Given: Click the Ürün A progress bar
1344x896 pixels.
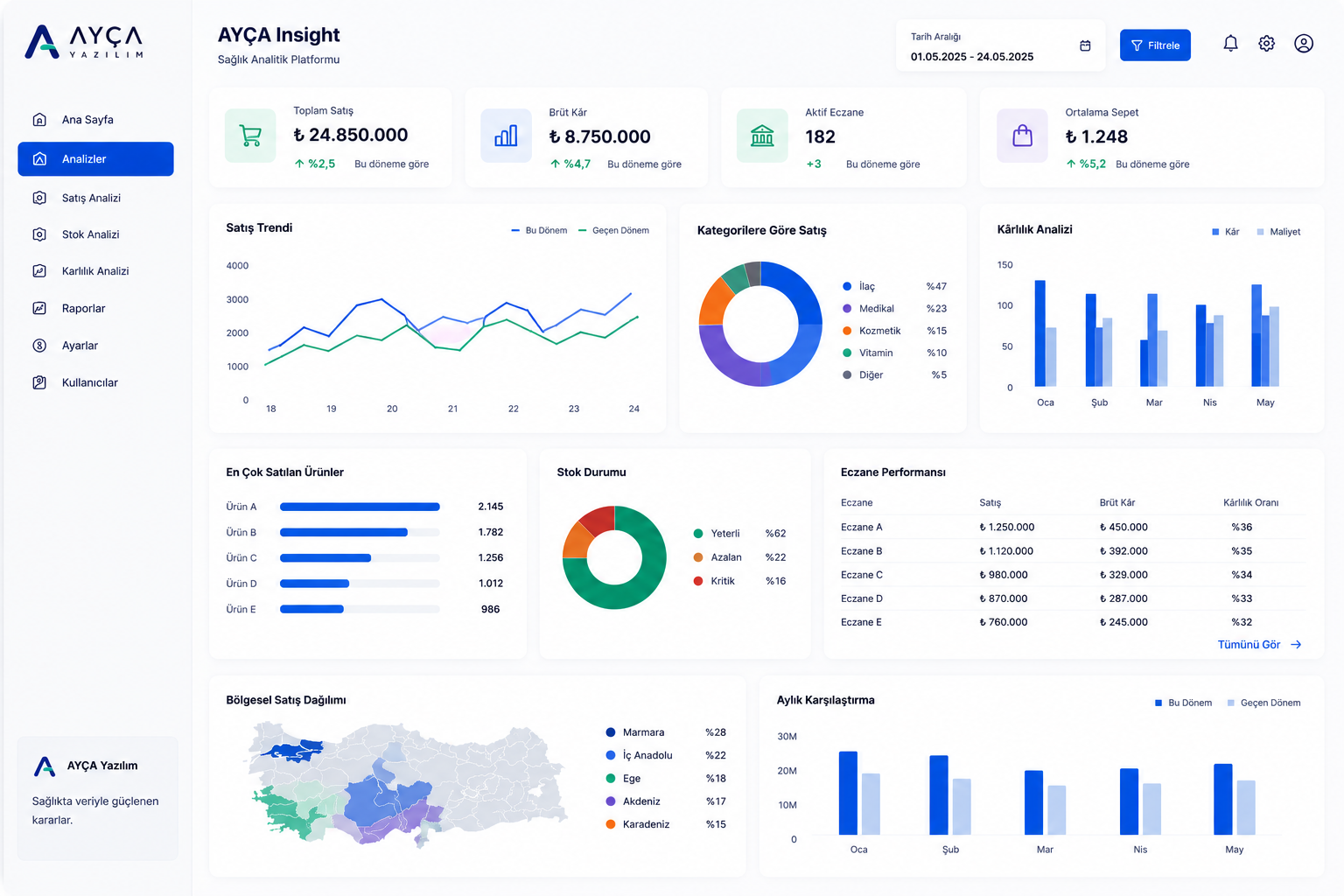Looking at the screenshot, I should pyautogui.click(x=360, y=507).
